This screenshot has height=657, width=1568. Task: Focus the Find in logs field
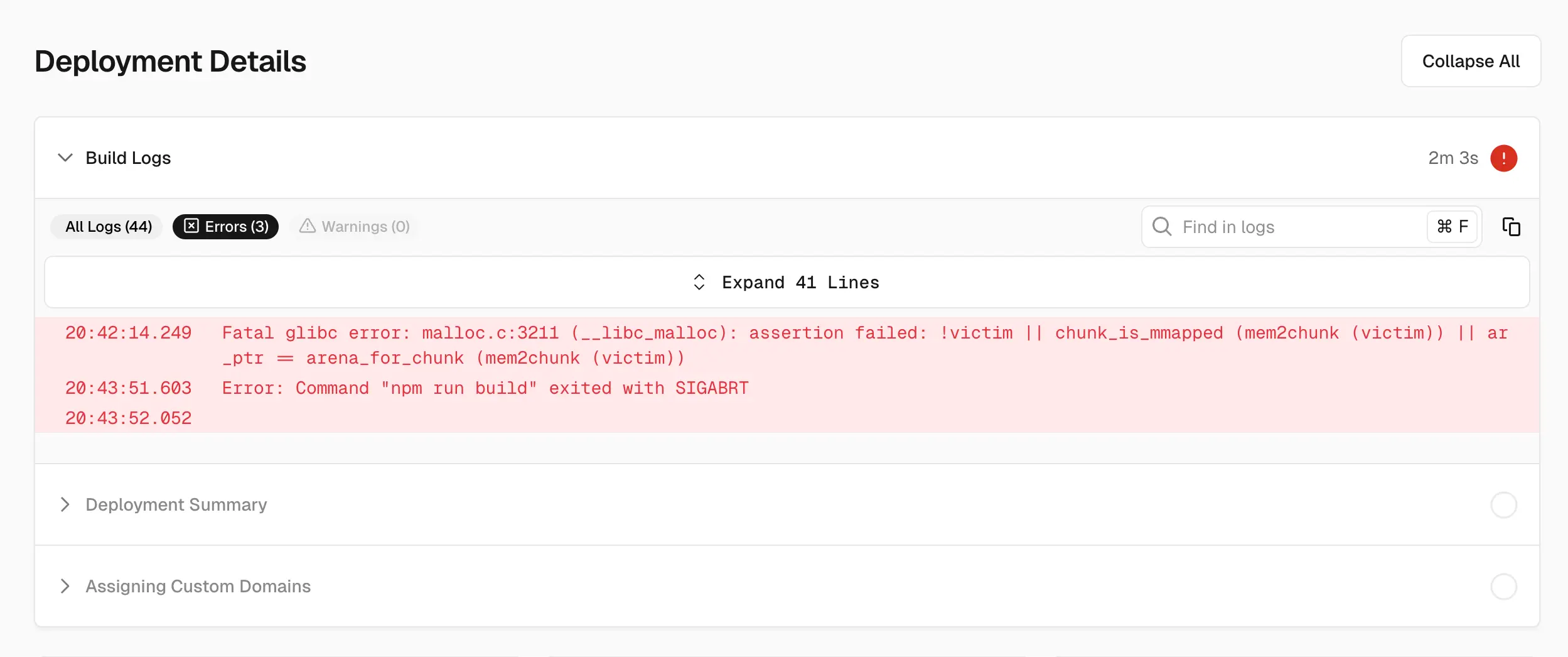click(1299, 227)
